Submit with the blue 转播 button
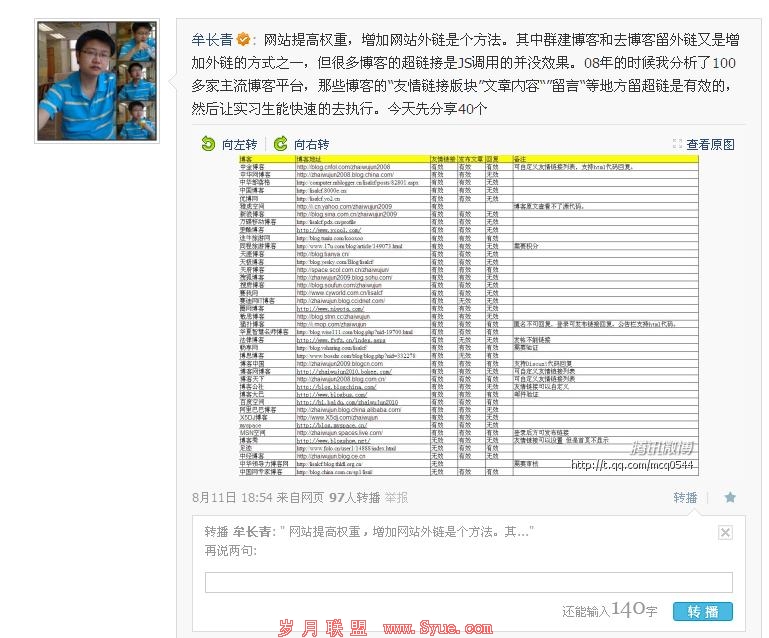 tap(703, 612)
